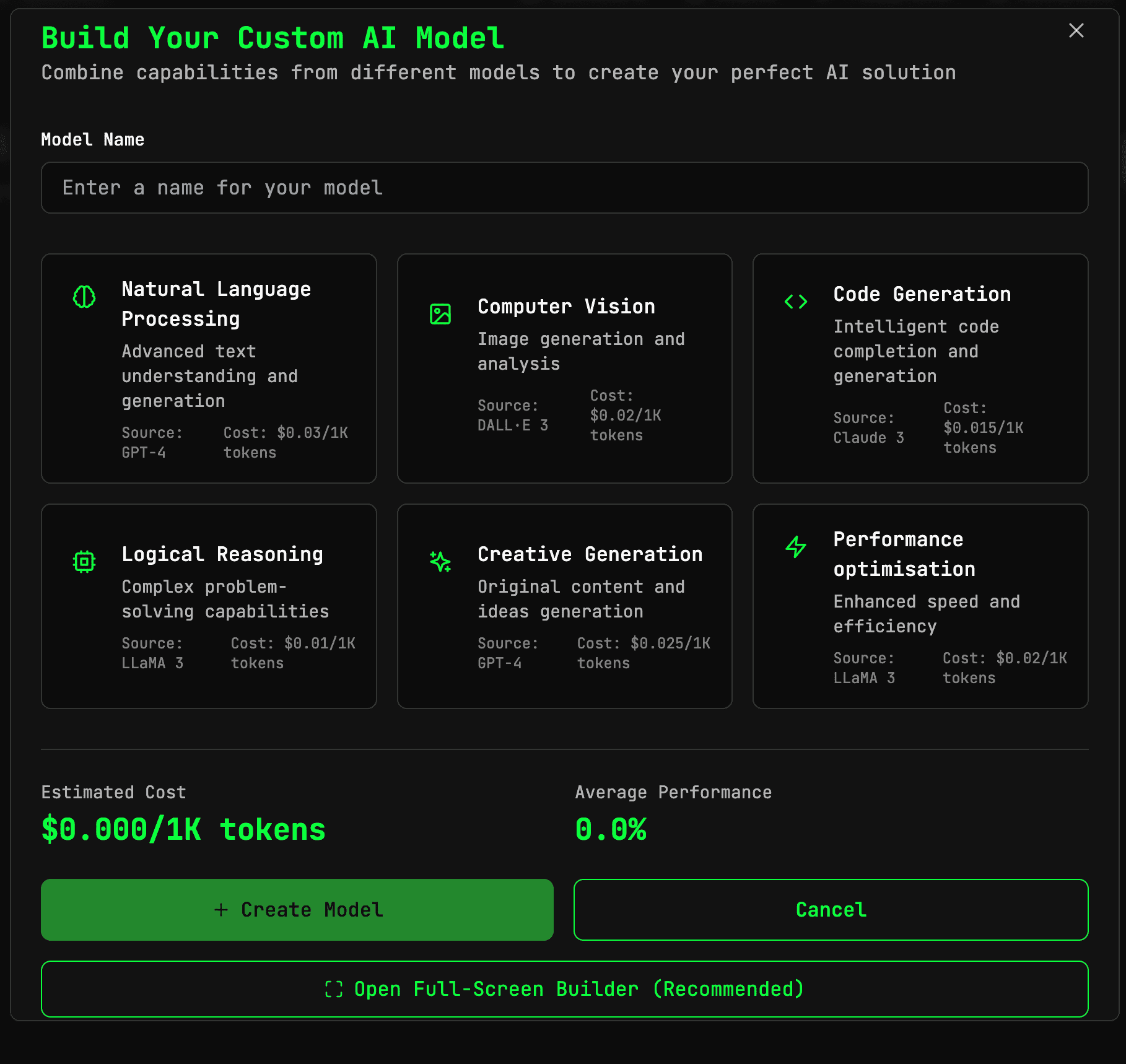Click the image icon on Computer Vision card

440,314
